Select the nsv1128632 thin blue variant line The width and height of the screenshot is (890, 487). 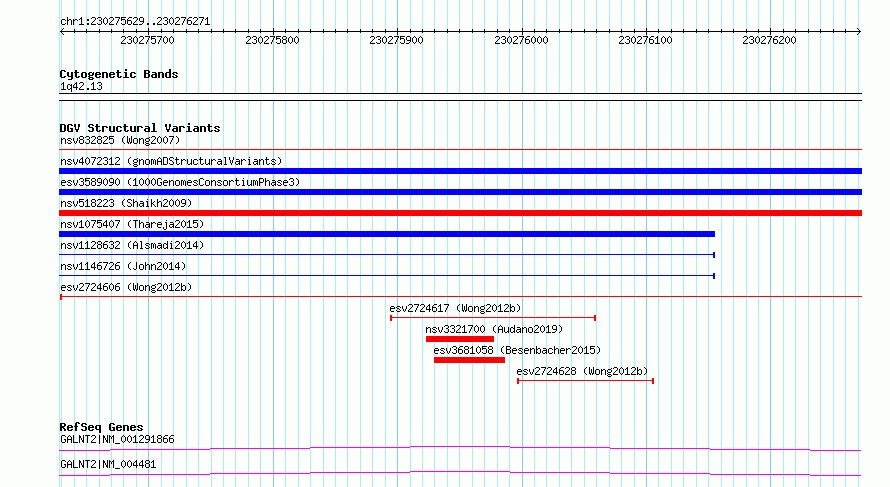387,255
